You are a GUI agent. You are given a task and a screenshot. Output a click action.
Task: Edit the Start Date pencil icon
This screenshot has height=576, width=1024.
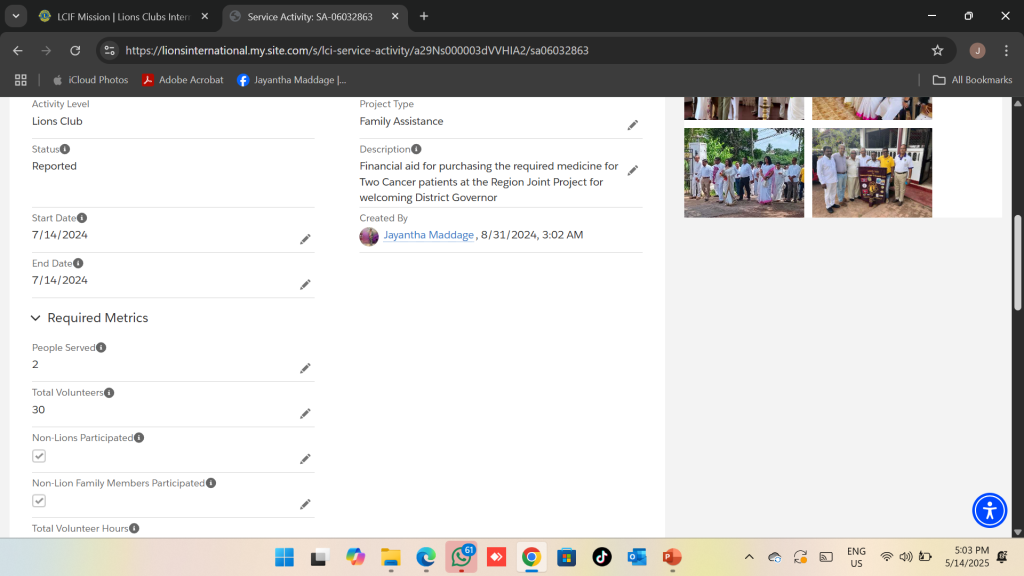[305, 239]
